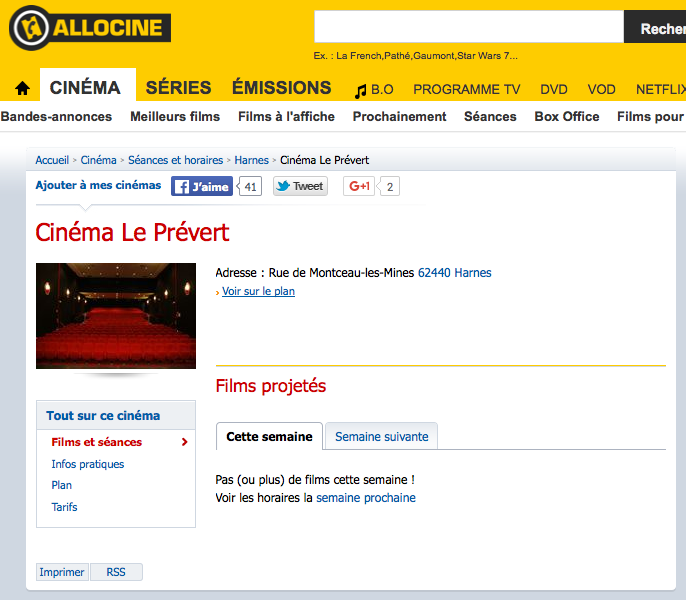Open Séances submenu

tap(490, 116)
